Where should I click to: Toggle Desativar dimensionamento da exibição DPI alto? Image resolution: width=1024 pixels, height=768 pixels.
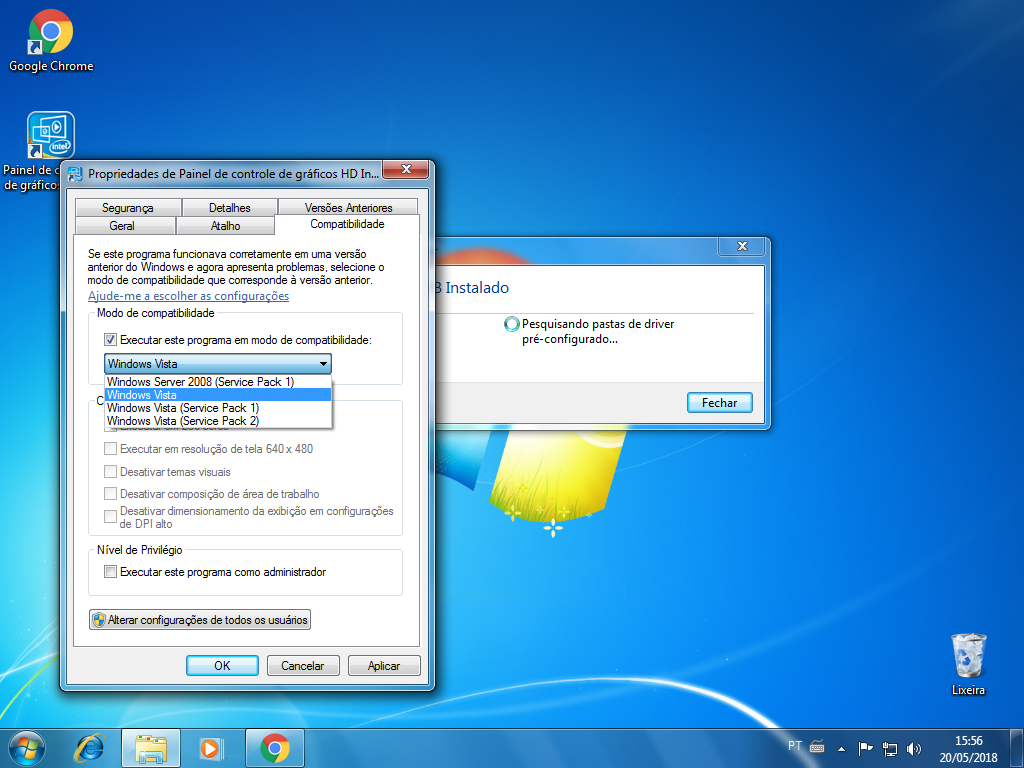pos(110,517)
